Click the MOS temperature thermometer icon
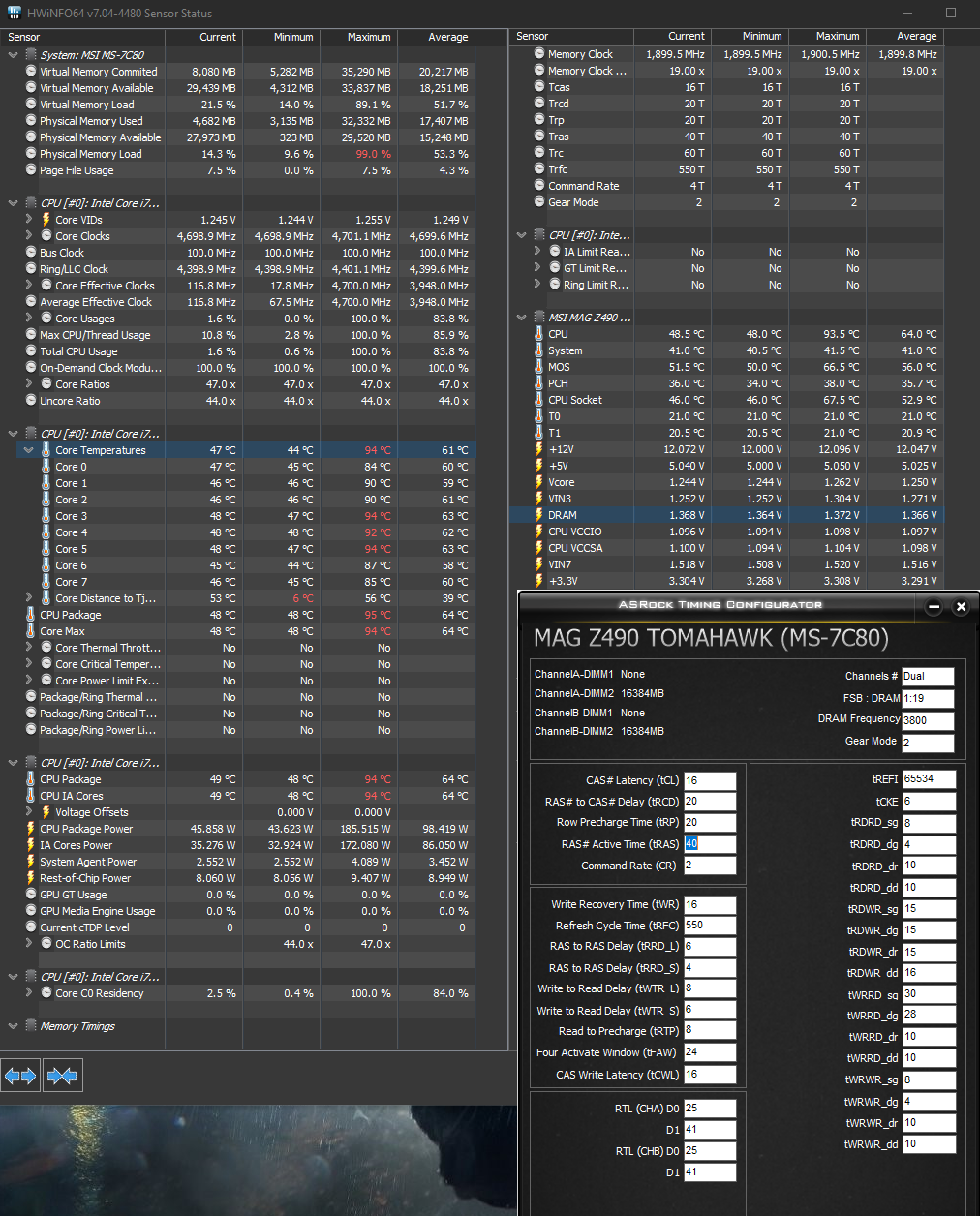This screenshot has width=980, height=1216. (539, 367)
